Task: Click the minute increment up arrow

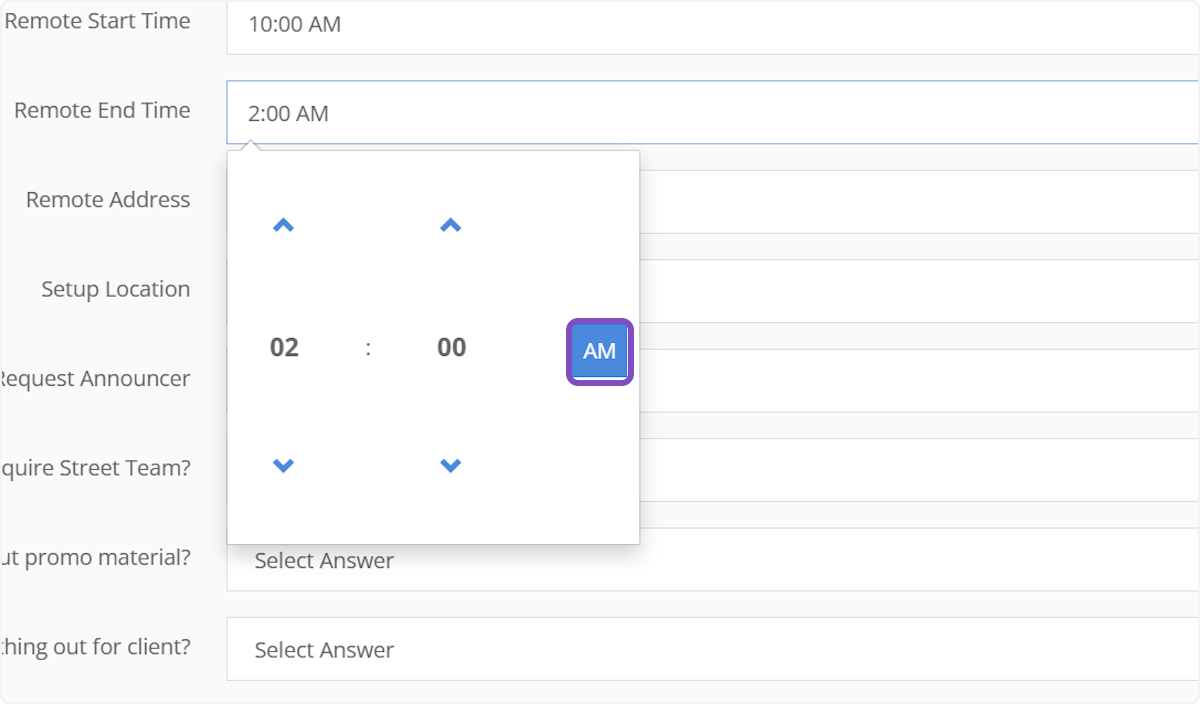Action: click(x=451, y=226)
